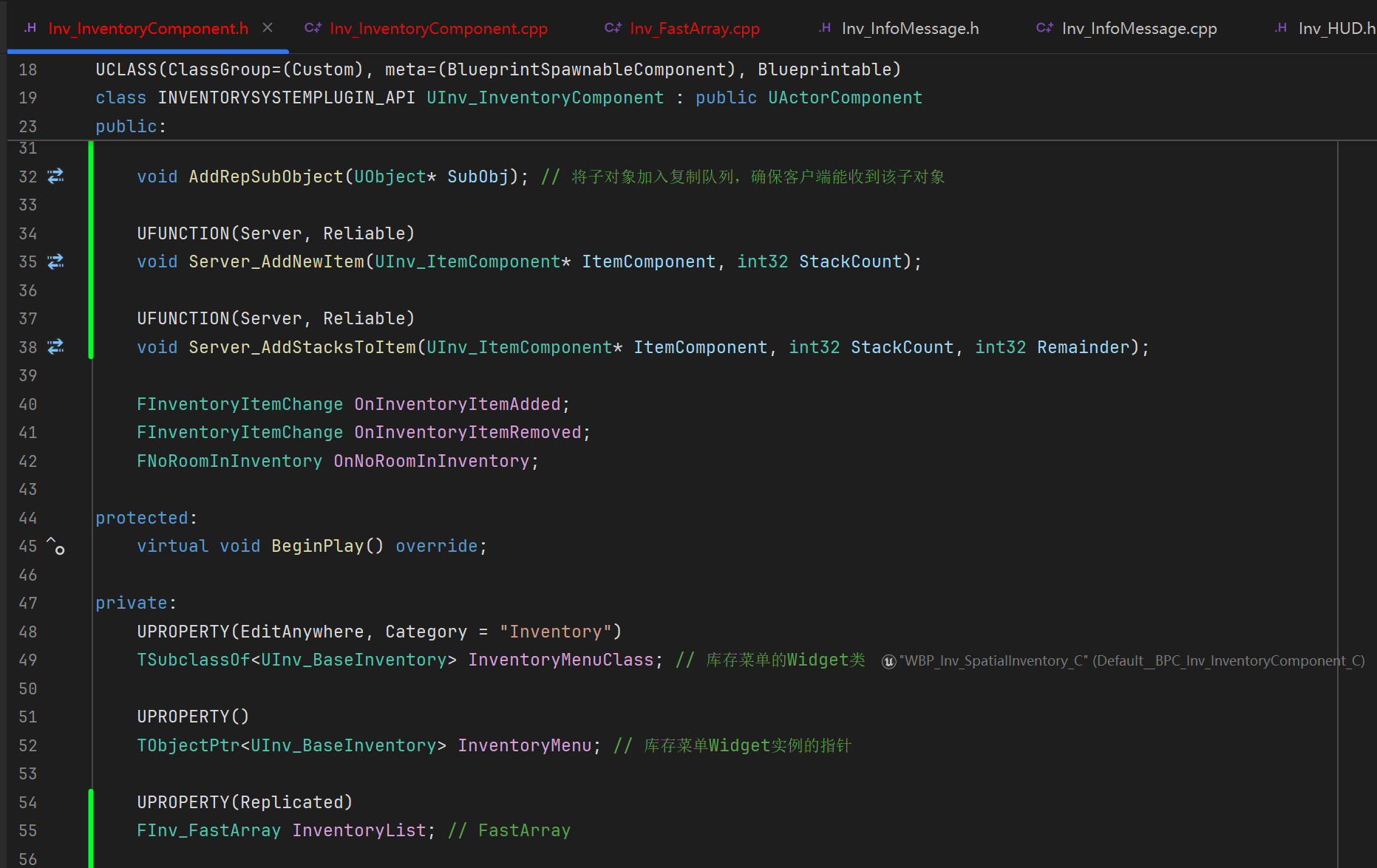Click the implementation gutter icon beside Server_AddStacksToItem
The height and width of the screenshot is (868, 1377).
55,347
